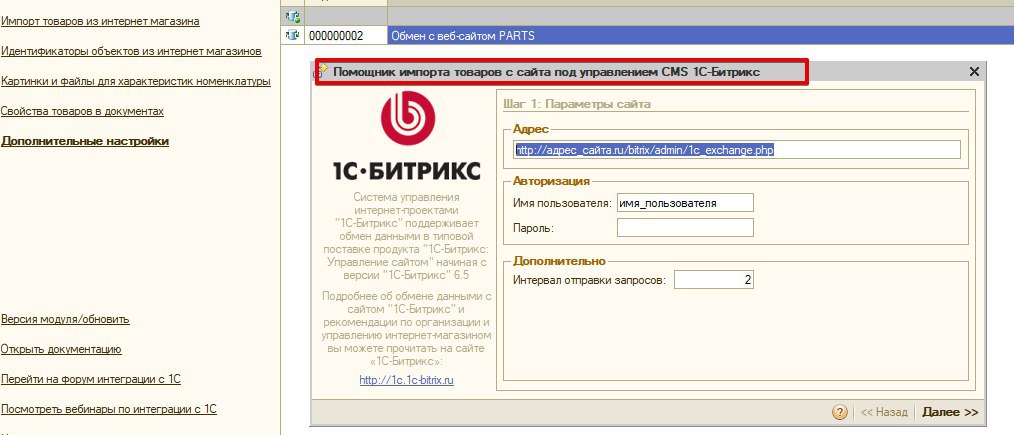The height and width of the screenshot is (435, 1014).
Task: Click Перейти на форум интеграции с 1С
Action: pos(90,379)
